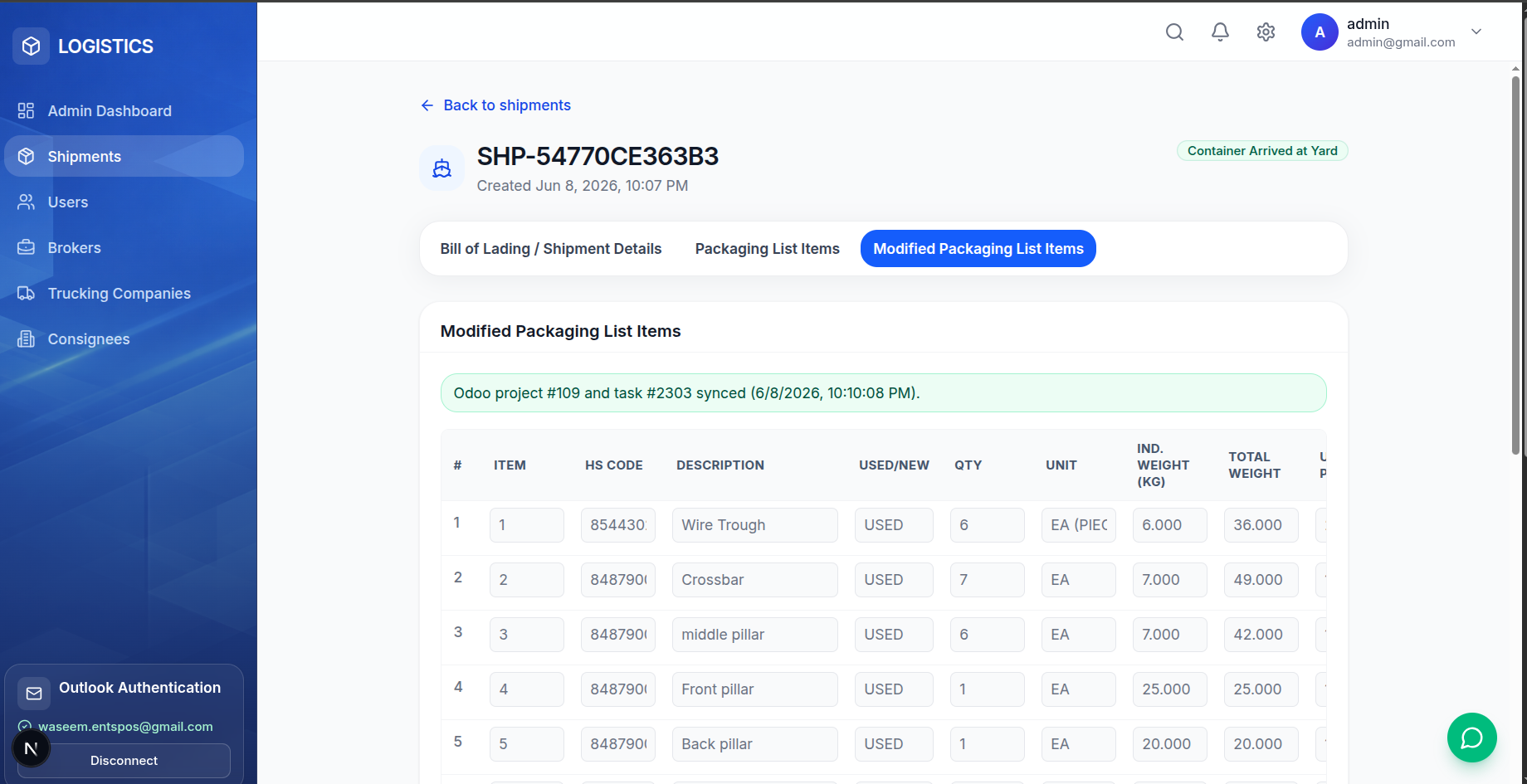Select Modified Packaging List Items tab

click(978, 249)
